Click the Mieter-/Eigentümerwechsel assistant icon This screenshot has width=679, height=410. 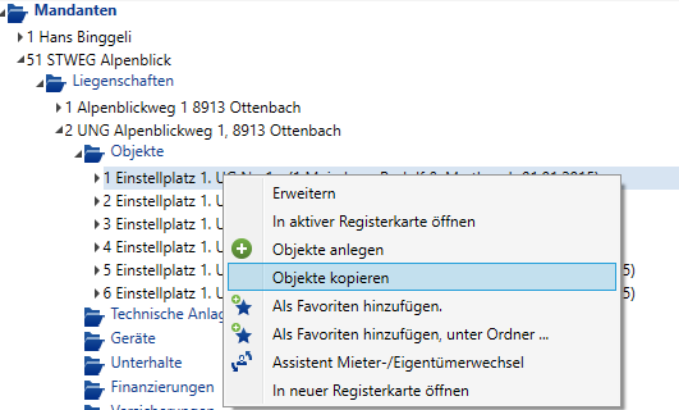point(242,362)
